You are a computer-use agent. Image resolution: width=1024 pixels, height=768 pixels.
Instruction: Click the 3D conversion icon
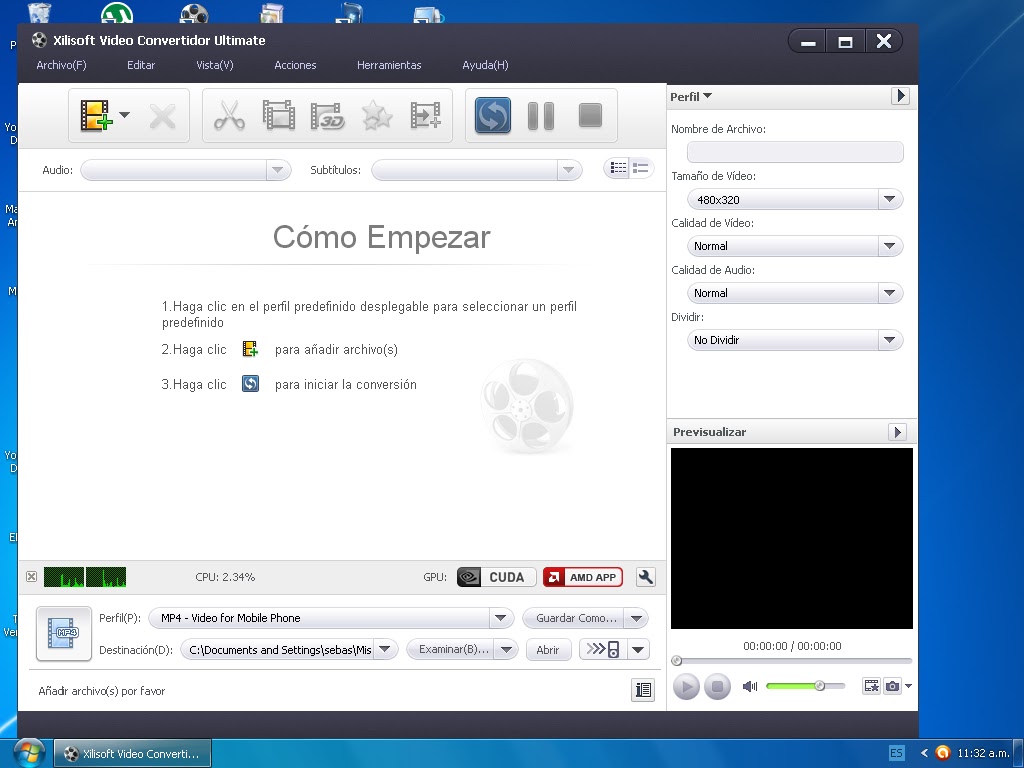327,116
